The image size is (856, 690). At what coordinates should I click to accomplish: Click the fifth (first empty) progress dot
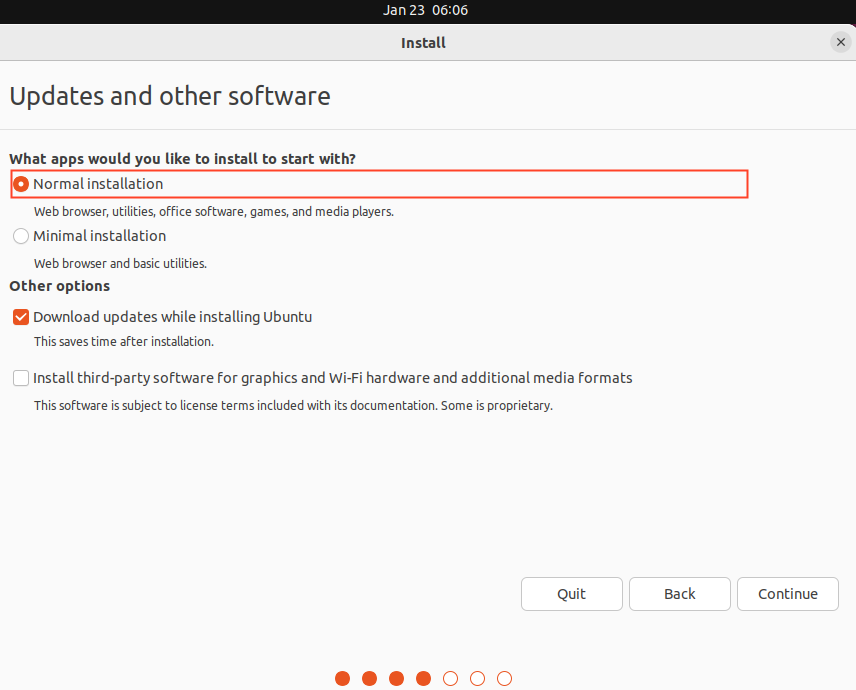[450, 678]
